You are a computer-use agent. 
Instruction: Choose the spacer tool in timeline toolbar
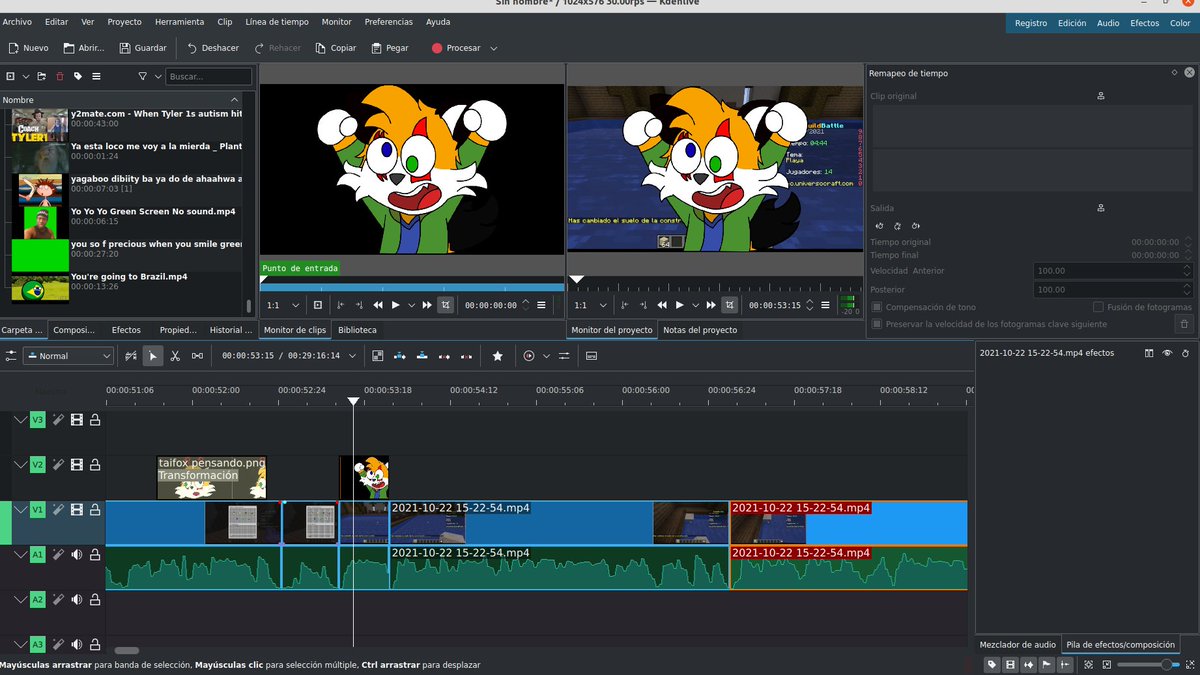(x=197, y=355)
